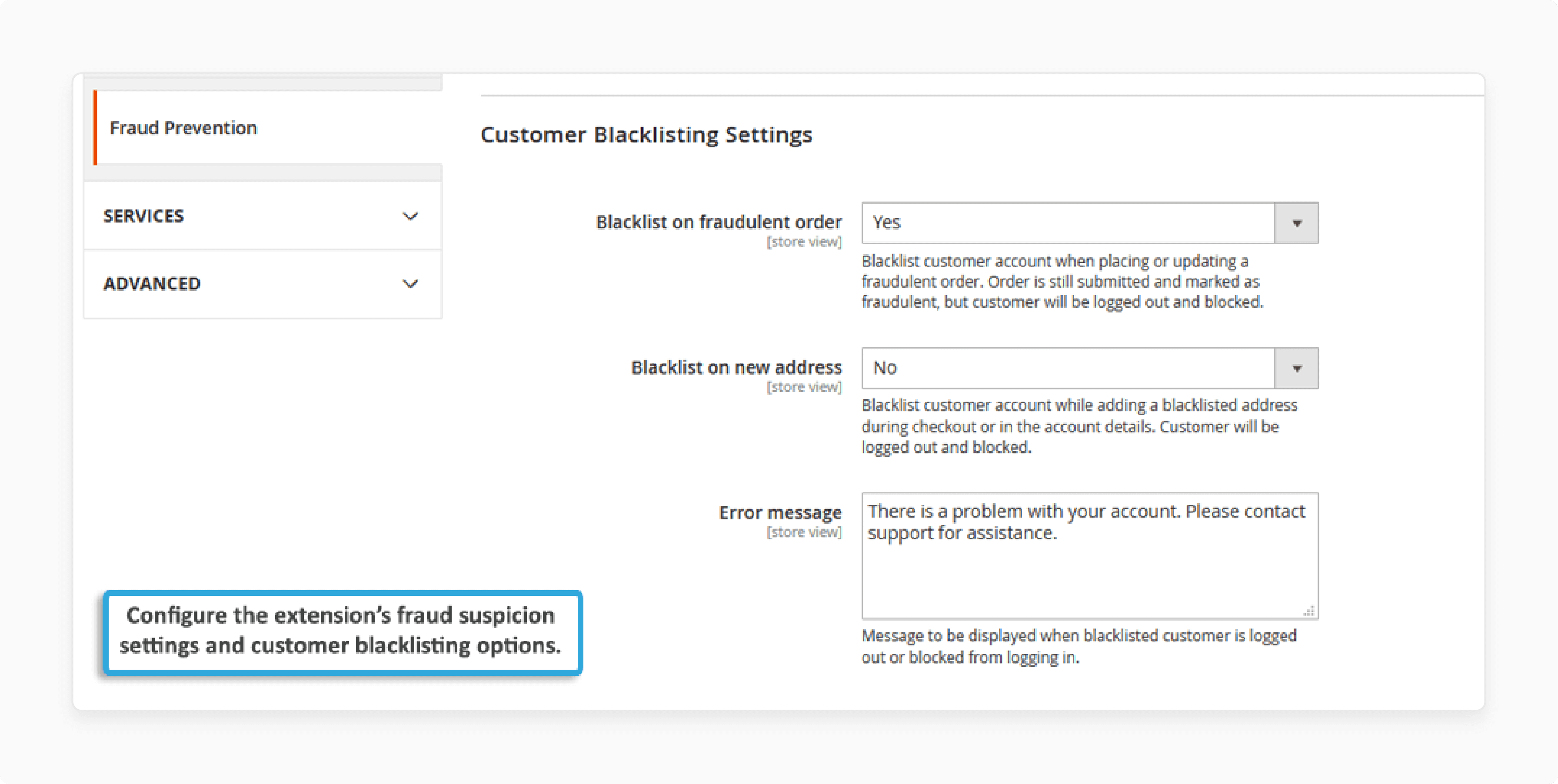1558x784 pixels.
Task: Expand the SERVICES section chevron
Action: tap(410, 216)
